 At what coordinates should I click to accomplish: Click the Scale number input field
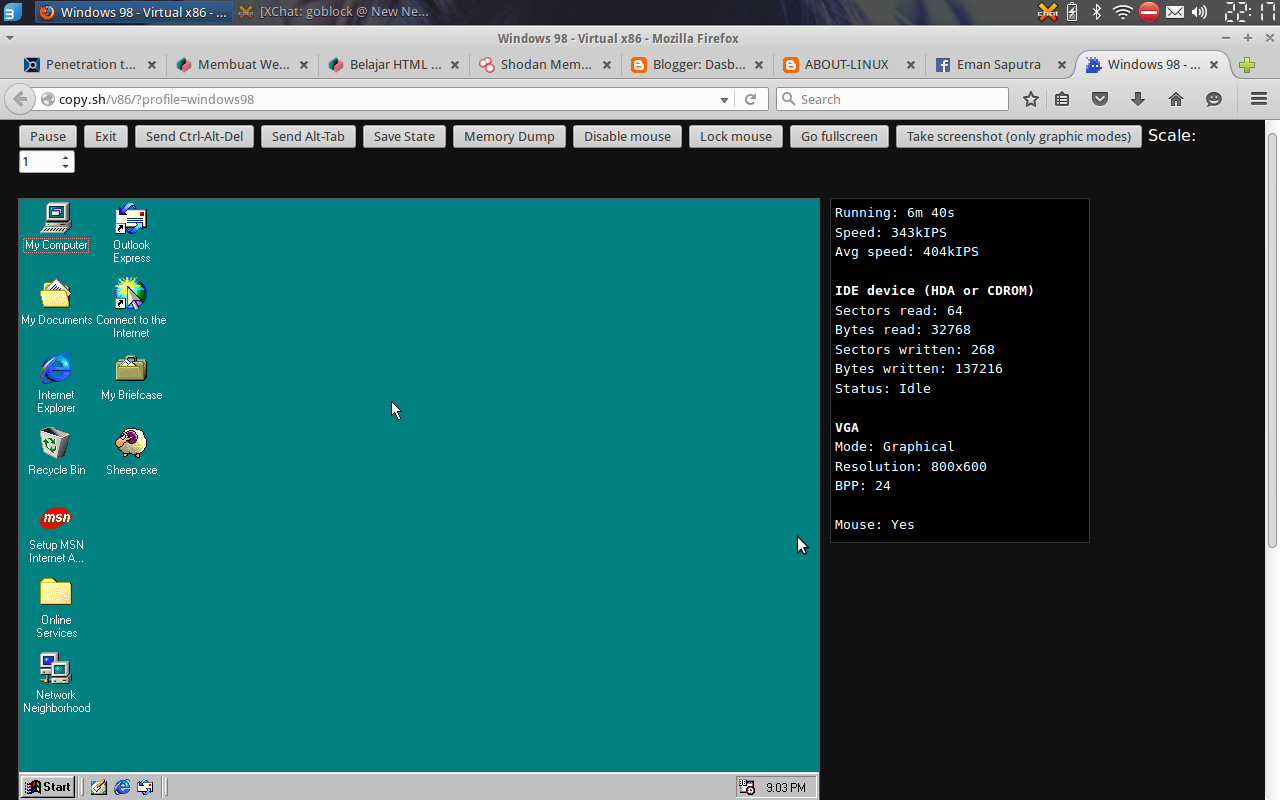47,161
